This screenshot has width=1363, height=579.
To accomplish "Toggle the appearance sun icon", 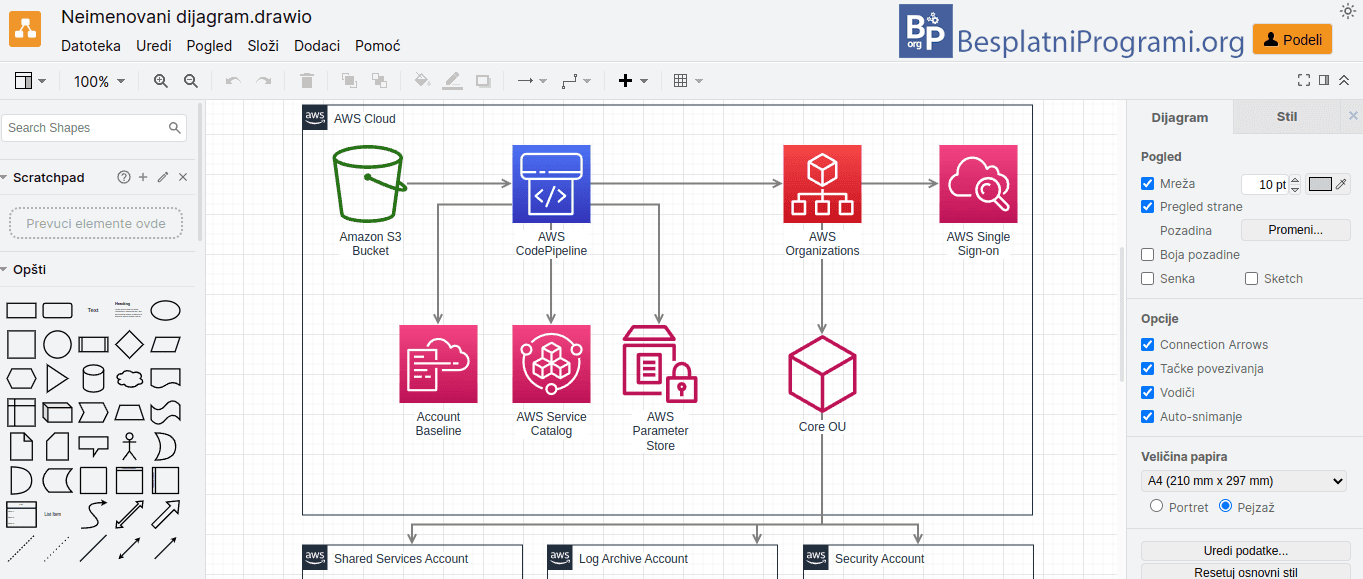I will (x=1347, y=11).
